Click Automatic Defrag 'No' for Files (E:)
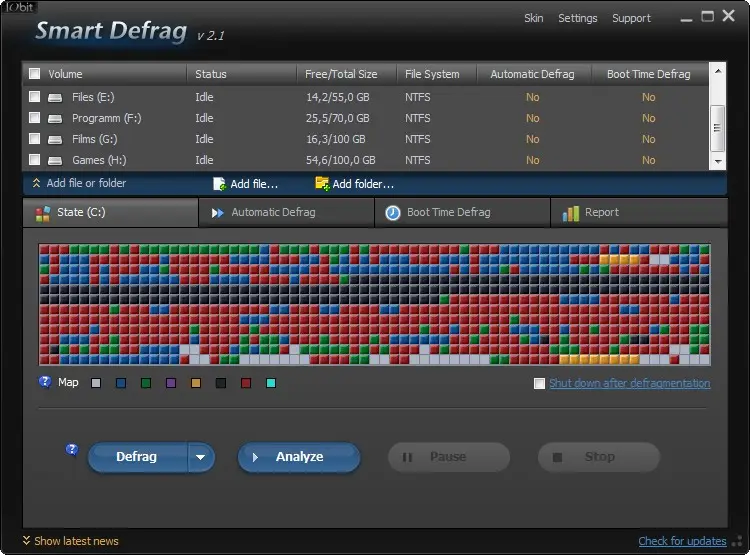This screenshot has width=750, height=555. click(533, 97)
